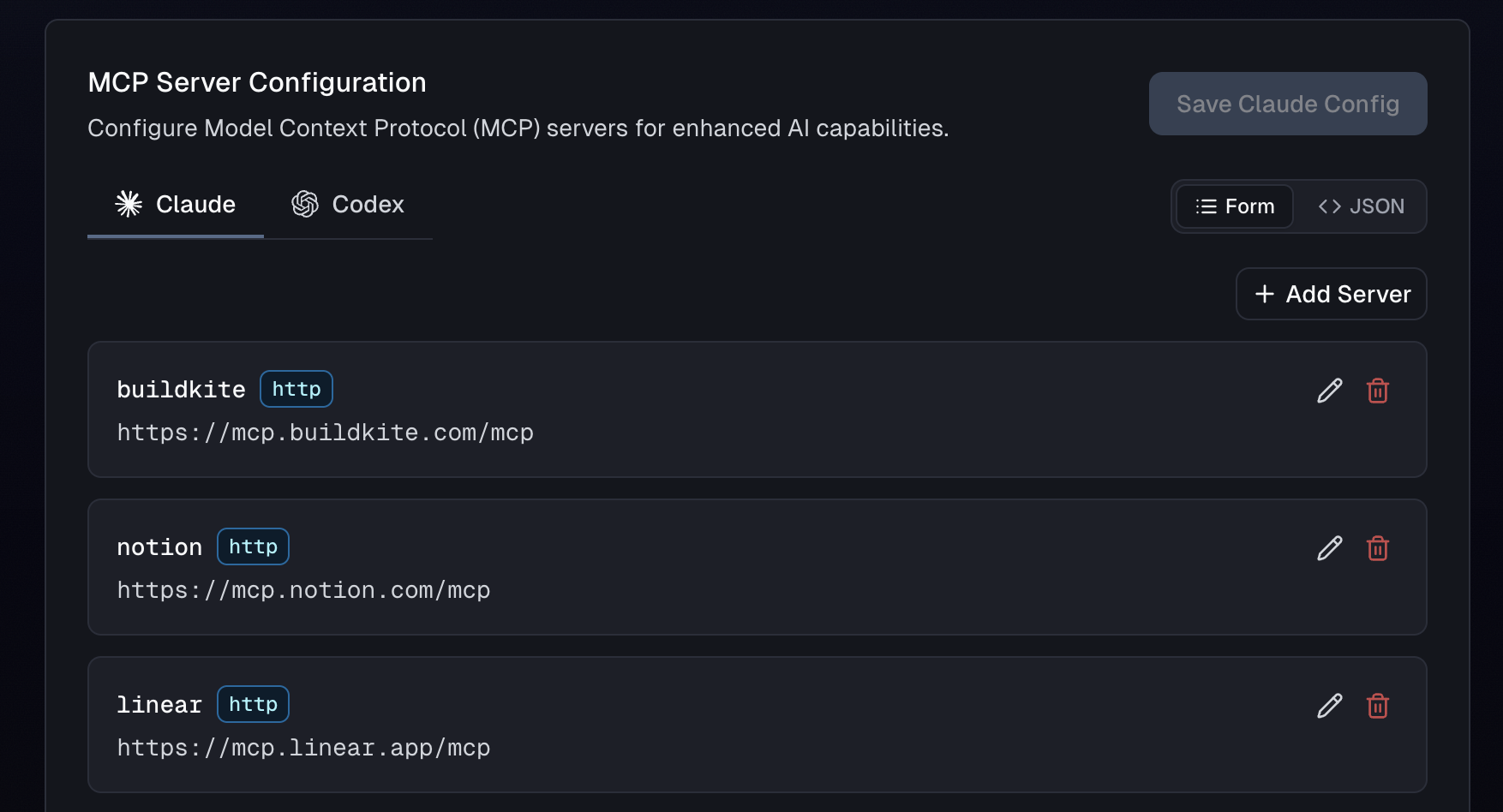Click the notion http badge
Image resolution: width=1503 pixels, height=812 pixels.
pos(253,546)
